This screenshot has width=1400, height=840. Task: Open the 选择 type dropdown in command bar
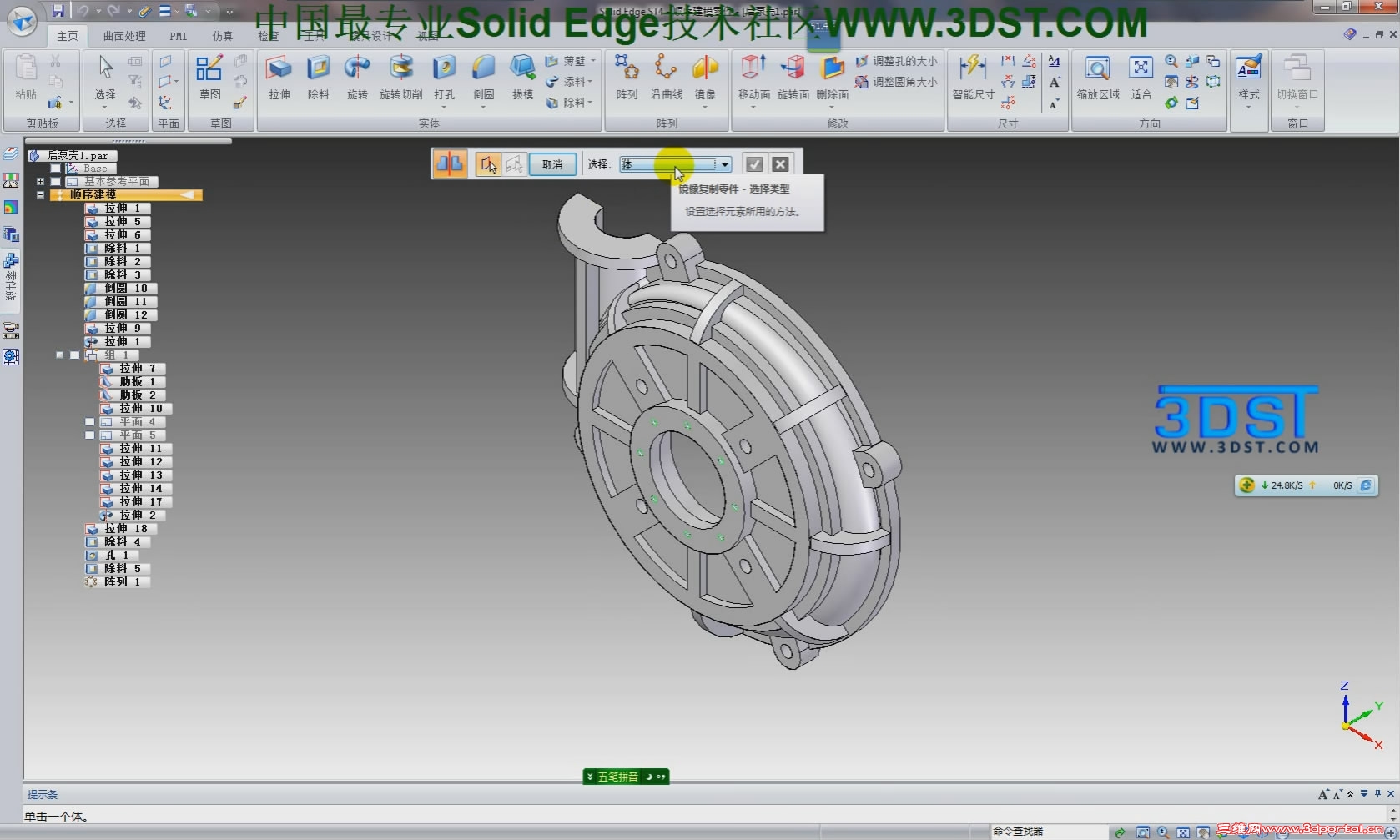(725, 164)
